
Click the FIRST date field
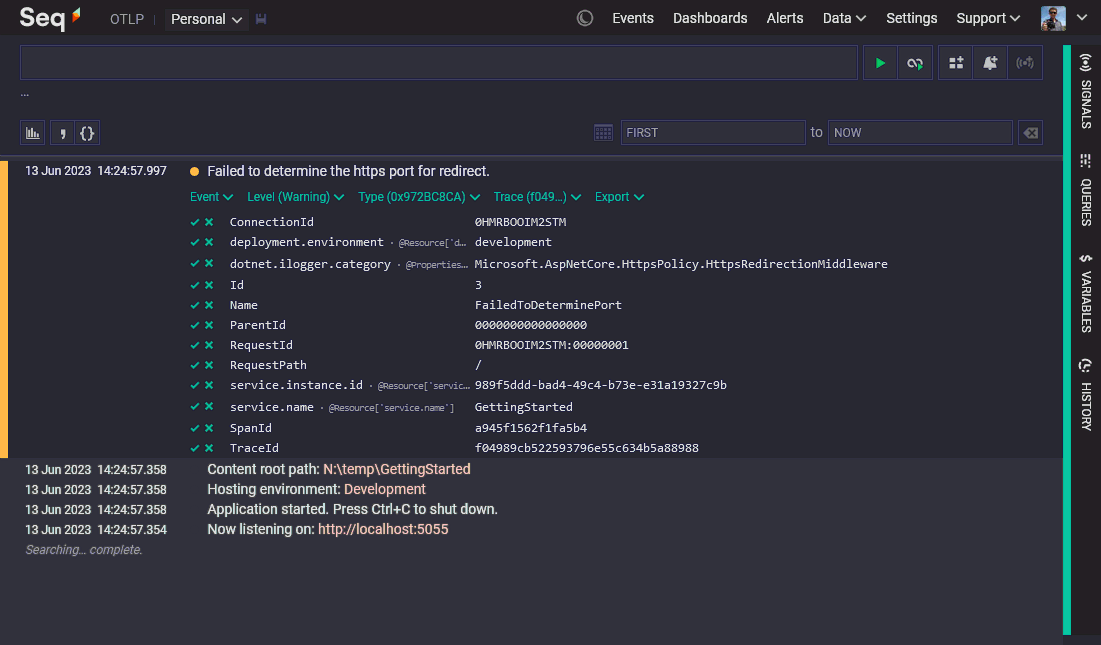click(x=713, y=133)
